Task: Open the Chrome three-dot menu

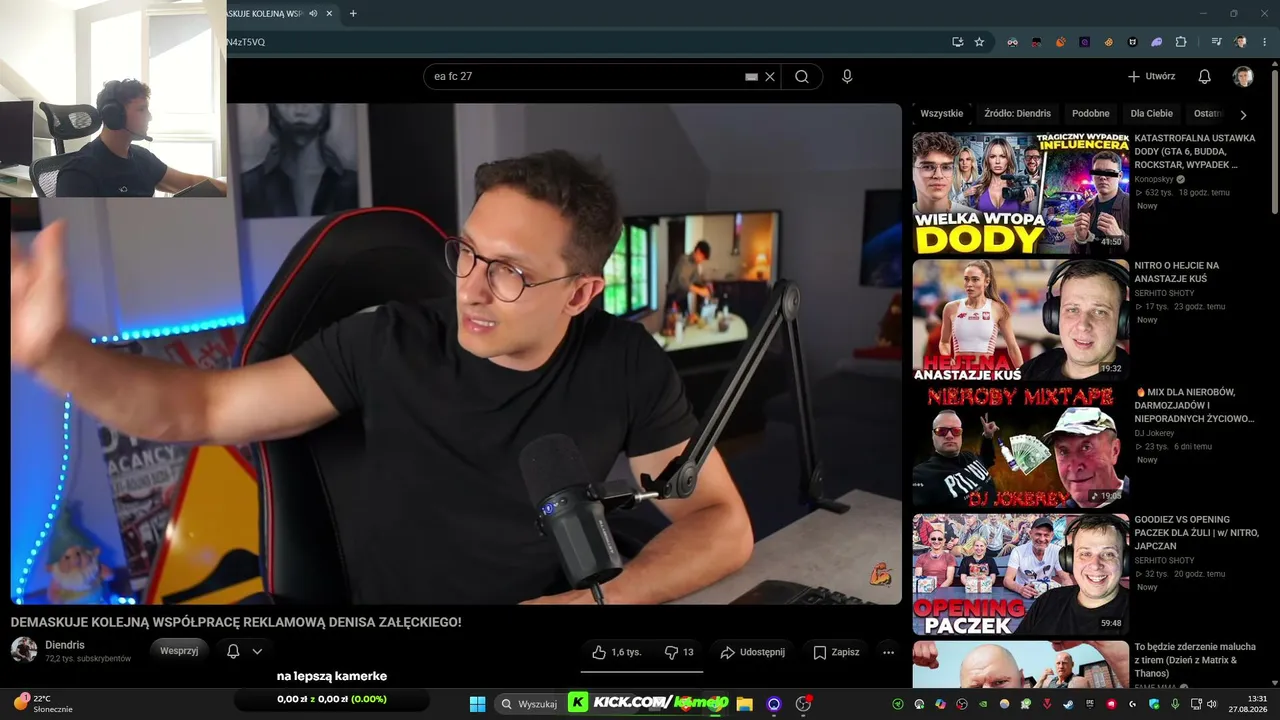Action: coord(1264,42)
